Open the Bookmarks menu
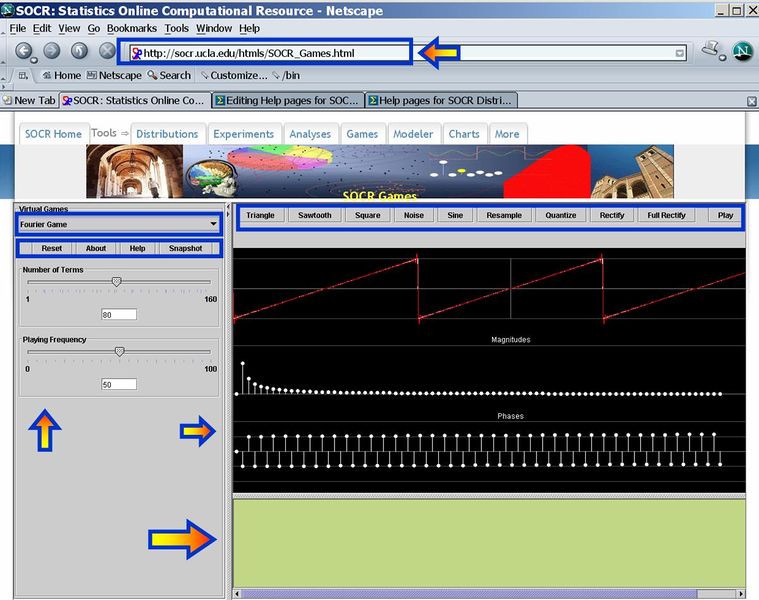759x600 pixels. click(x=132, y=29)
